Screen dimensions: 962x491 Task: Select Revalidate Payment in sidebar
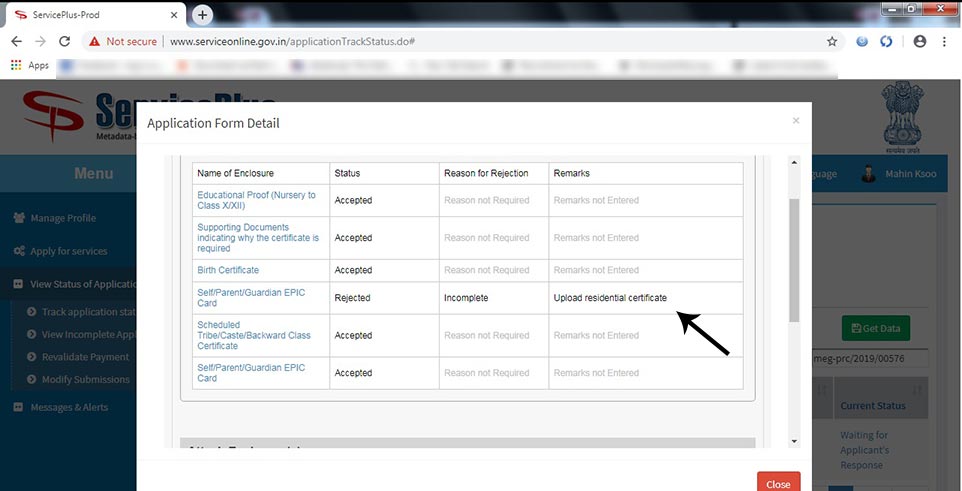point(85,357)
